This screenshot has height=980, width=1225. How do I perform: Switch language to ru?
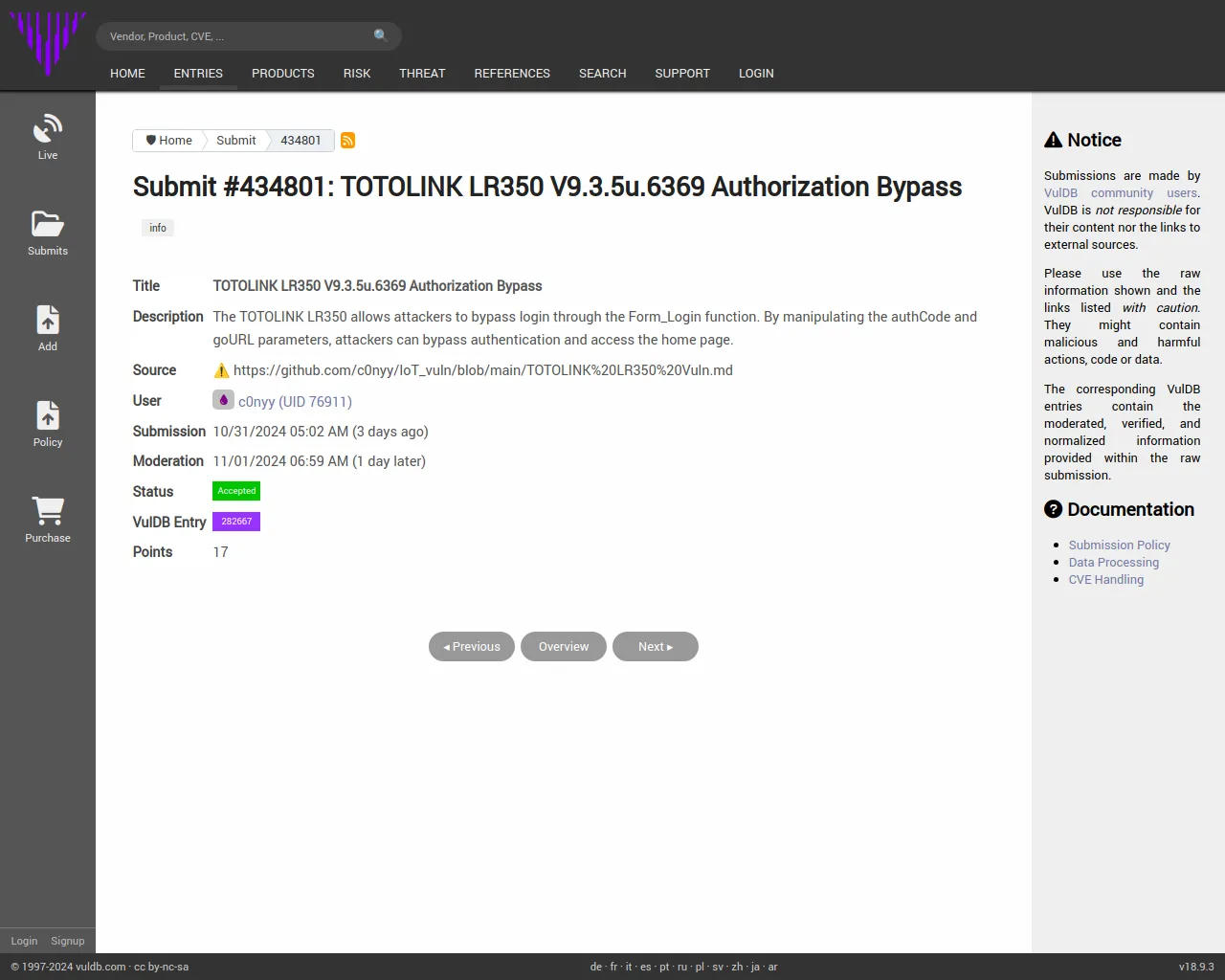(682, 967)
